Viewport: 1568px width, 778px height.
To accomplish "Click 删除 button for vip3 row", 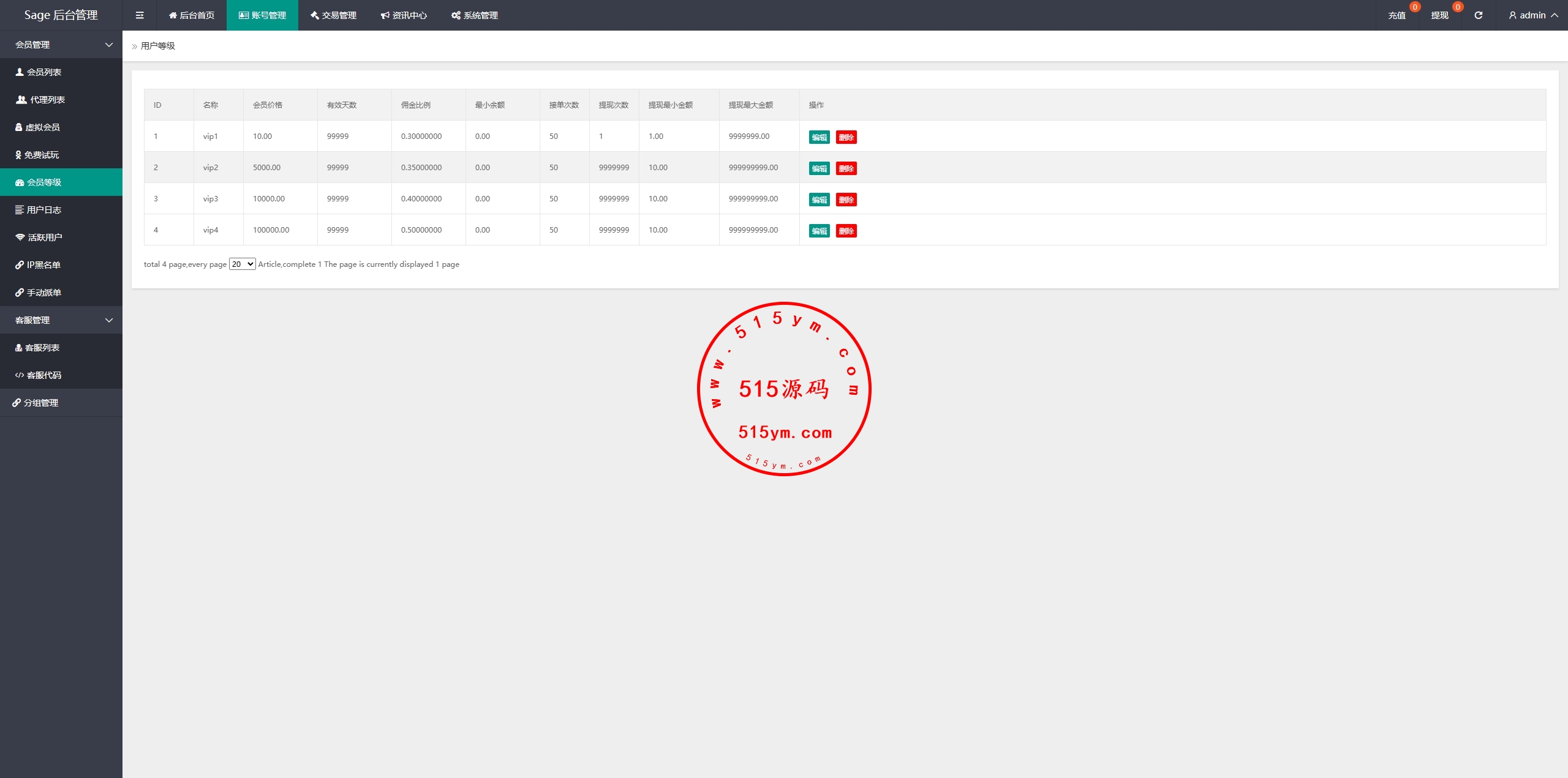I will click(x=846, y=200).
